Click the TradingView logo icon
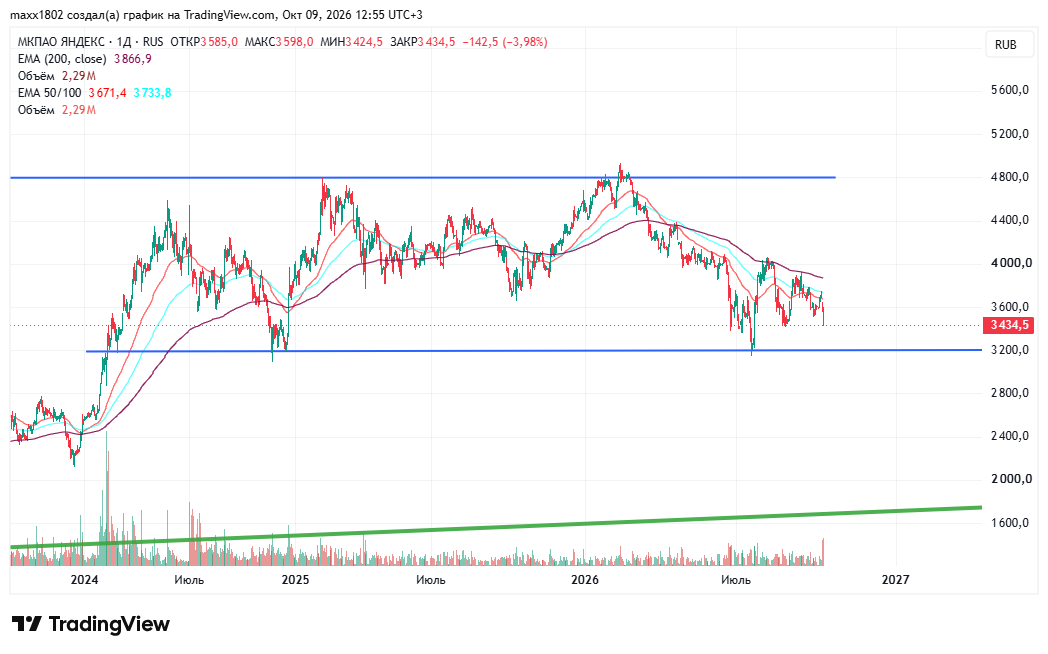 tap(27, 624)
